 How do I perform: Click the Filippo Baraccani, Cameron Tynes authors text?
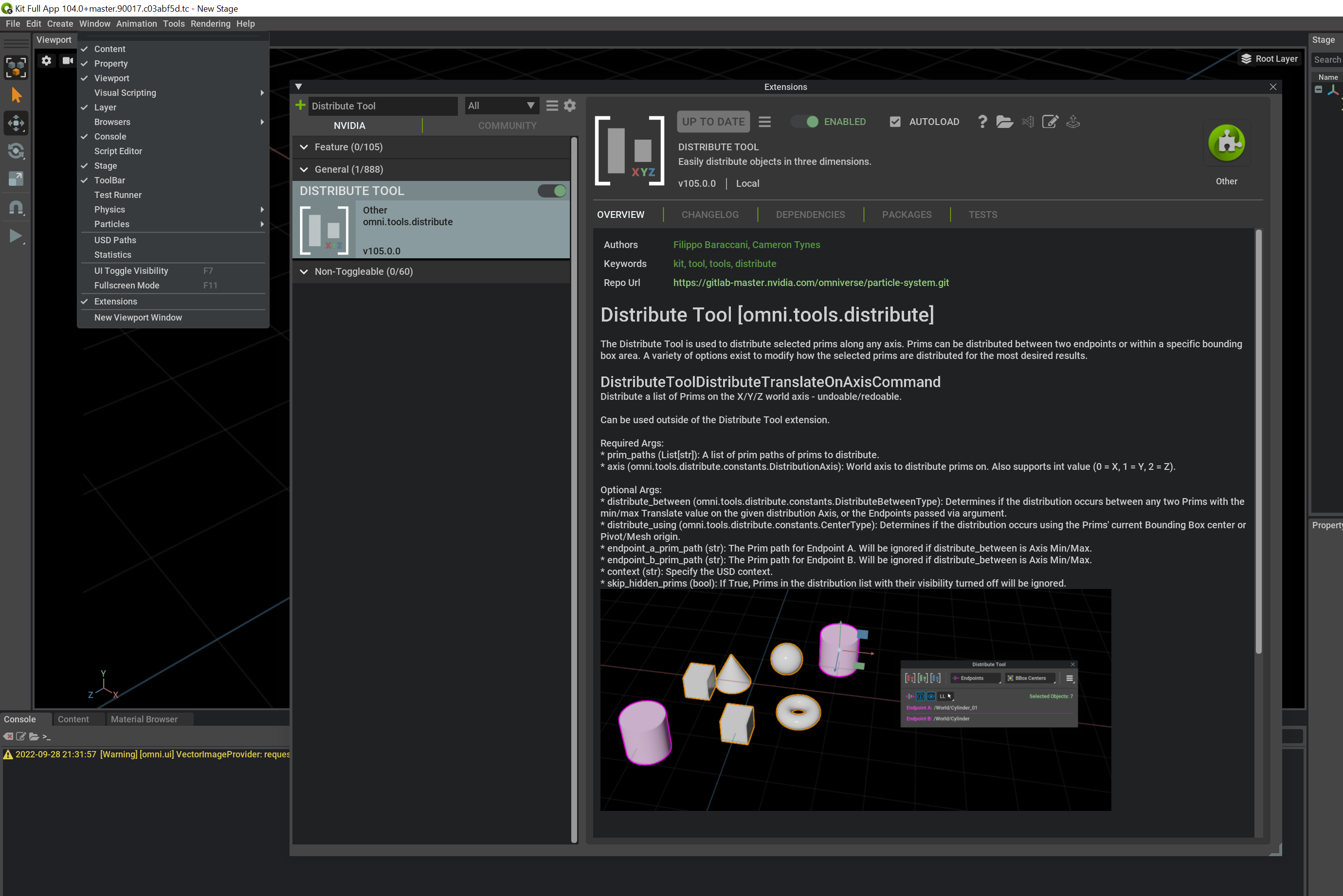click(x=746, y=245)
